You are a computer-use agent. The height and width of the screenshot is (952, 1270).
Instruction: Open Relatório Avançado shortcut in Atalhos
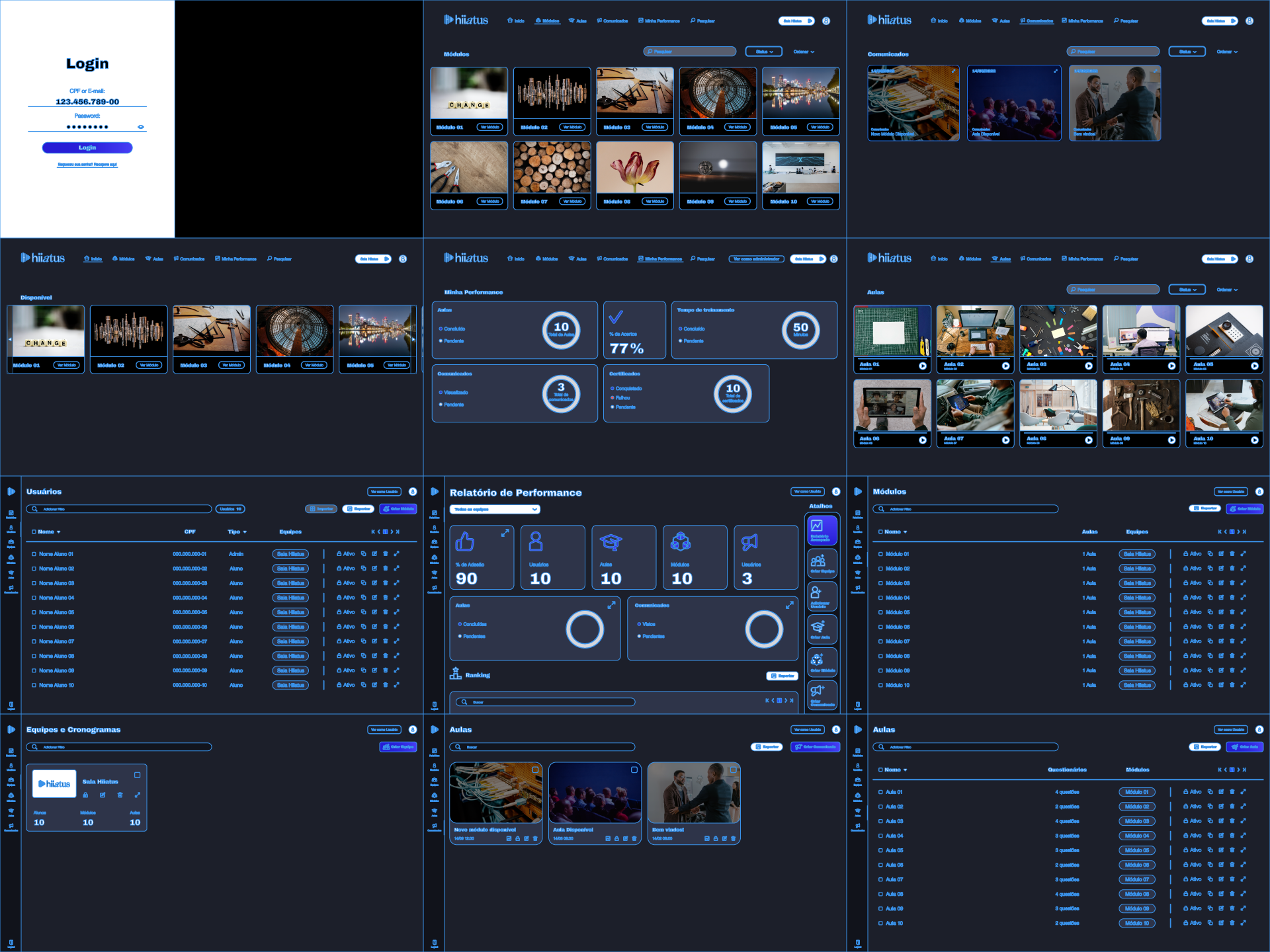click(x=822, y=530)
